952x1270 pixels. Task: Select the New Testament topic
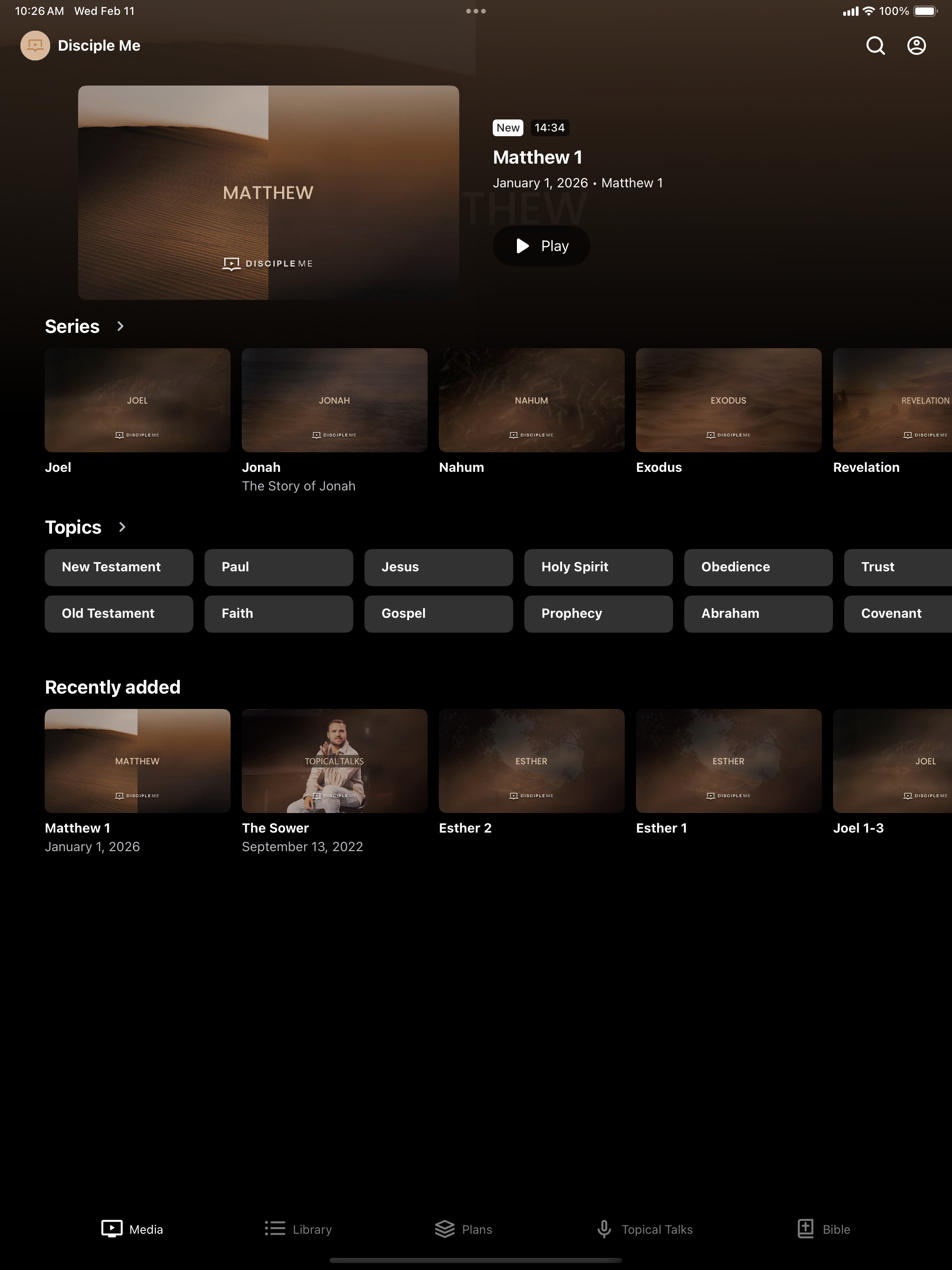tap(119, 567)
